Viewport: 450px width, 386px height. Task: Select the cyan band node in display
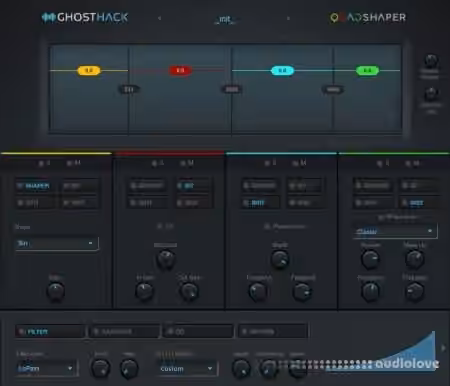tap(282, 70)
